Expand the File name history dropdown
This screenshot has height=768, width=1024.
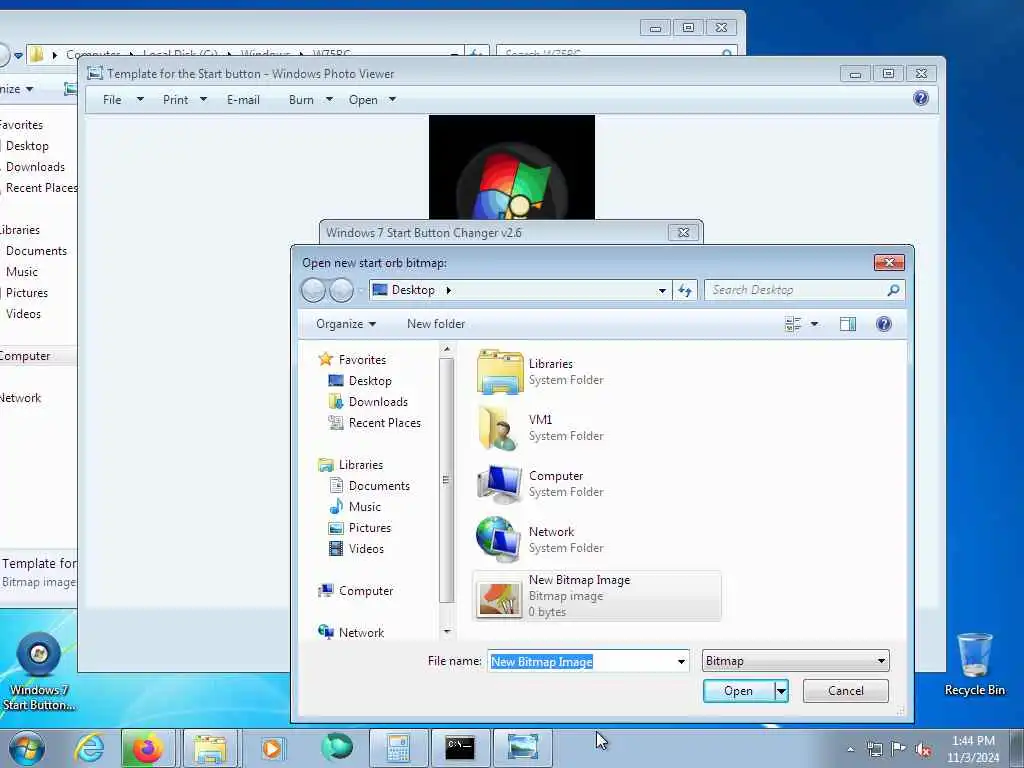[681, 662]
